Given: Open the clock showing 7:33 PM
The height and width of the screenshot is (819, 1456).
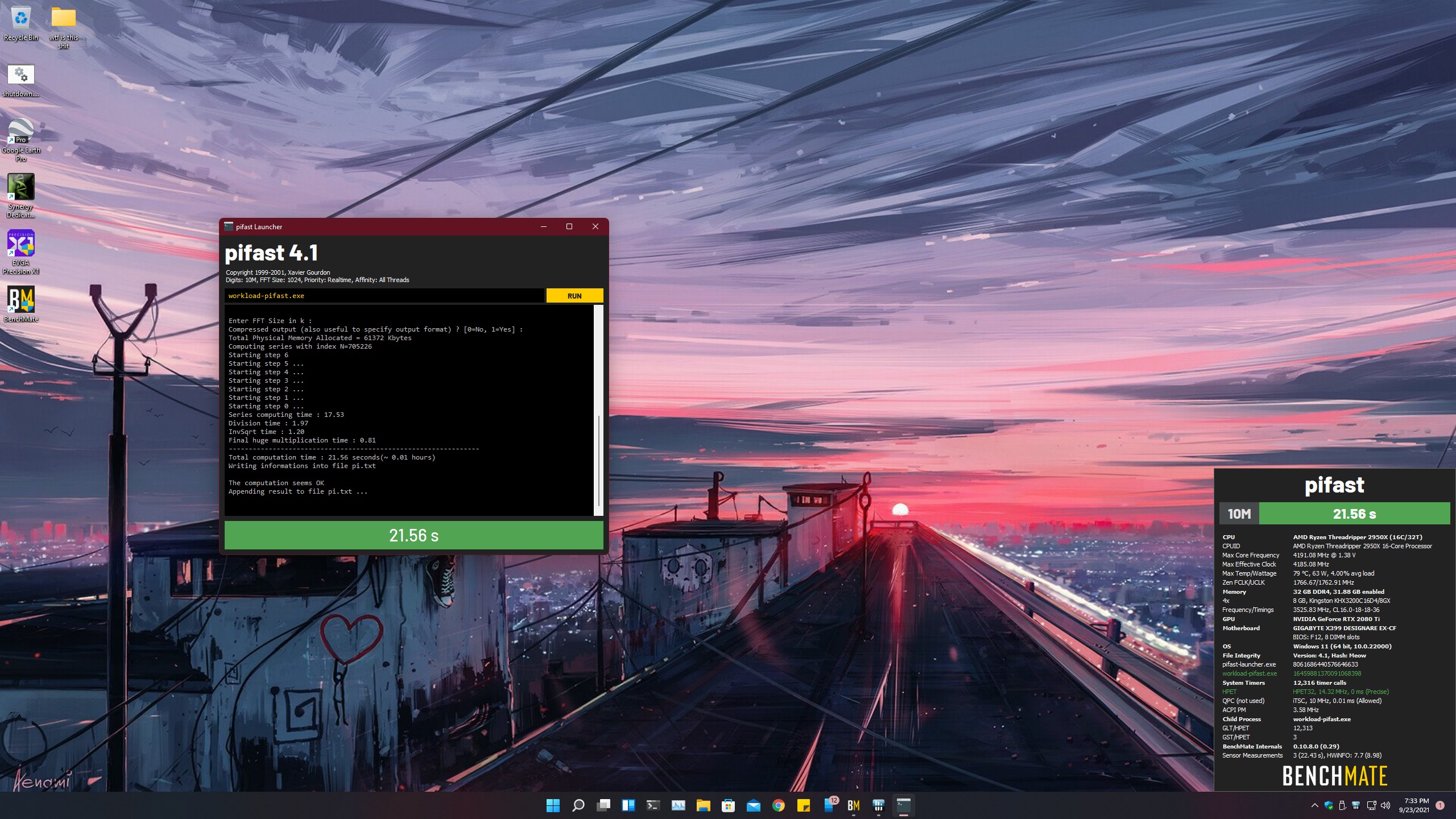Looking at the screenshot, I should click(x=1414, y=805).
